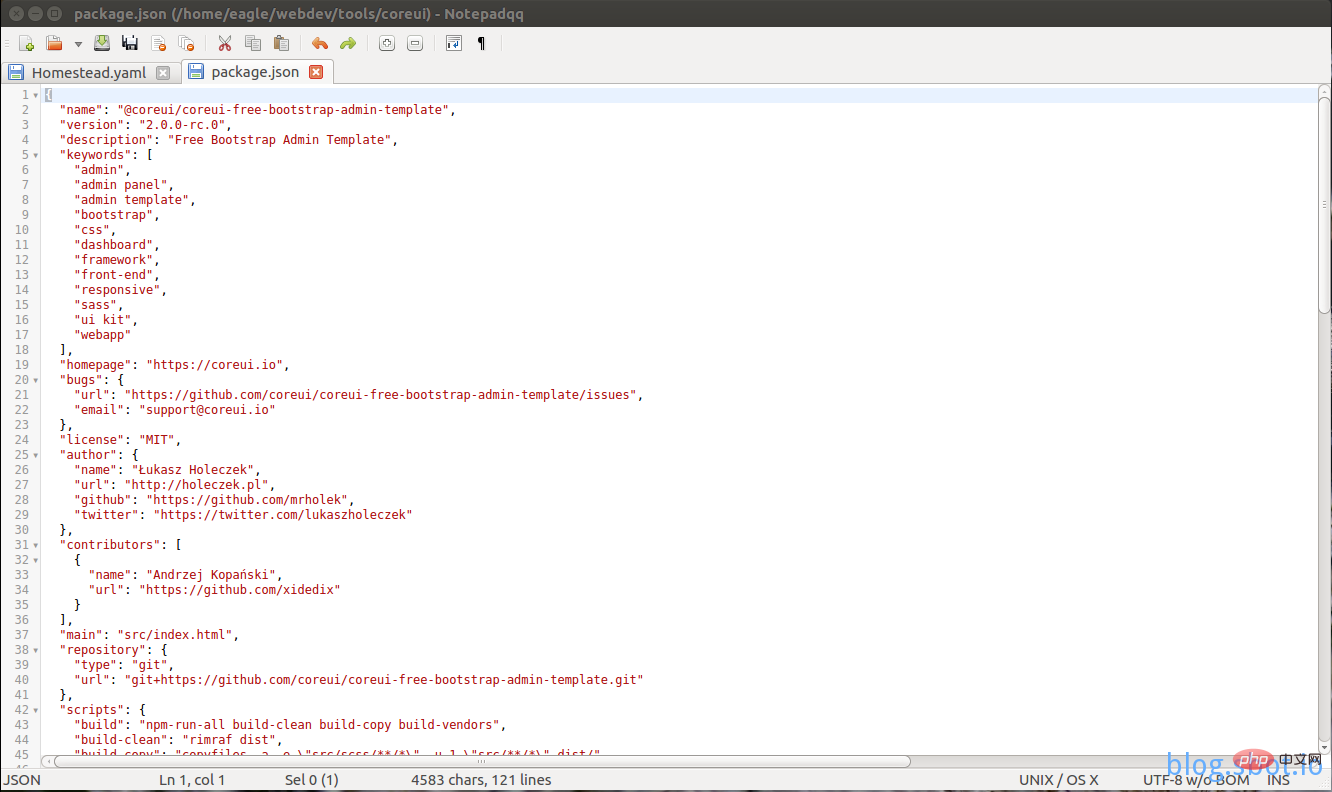Toggle show all characters pilcrow icon
Viewport: 1332px width, 792px height.
point(481,43)
